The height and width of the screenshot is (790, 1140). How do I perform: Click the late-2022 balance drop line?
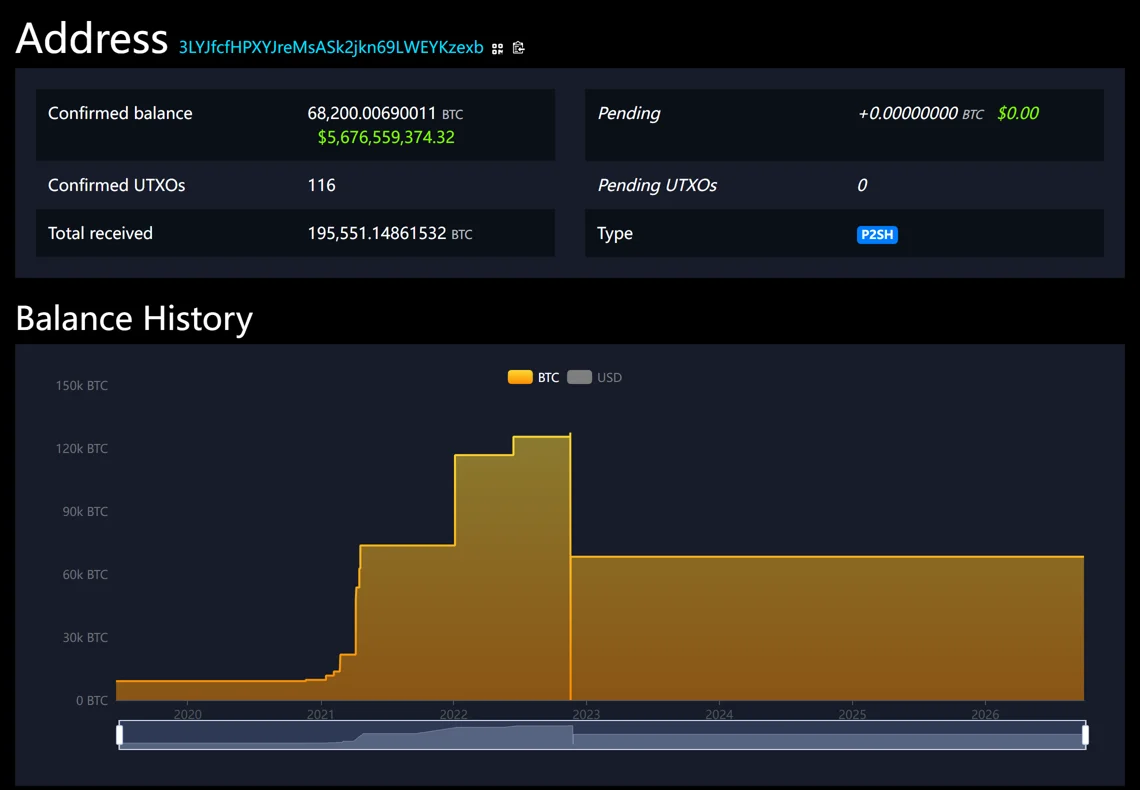(571, 567)
